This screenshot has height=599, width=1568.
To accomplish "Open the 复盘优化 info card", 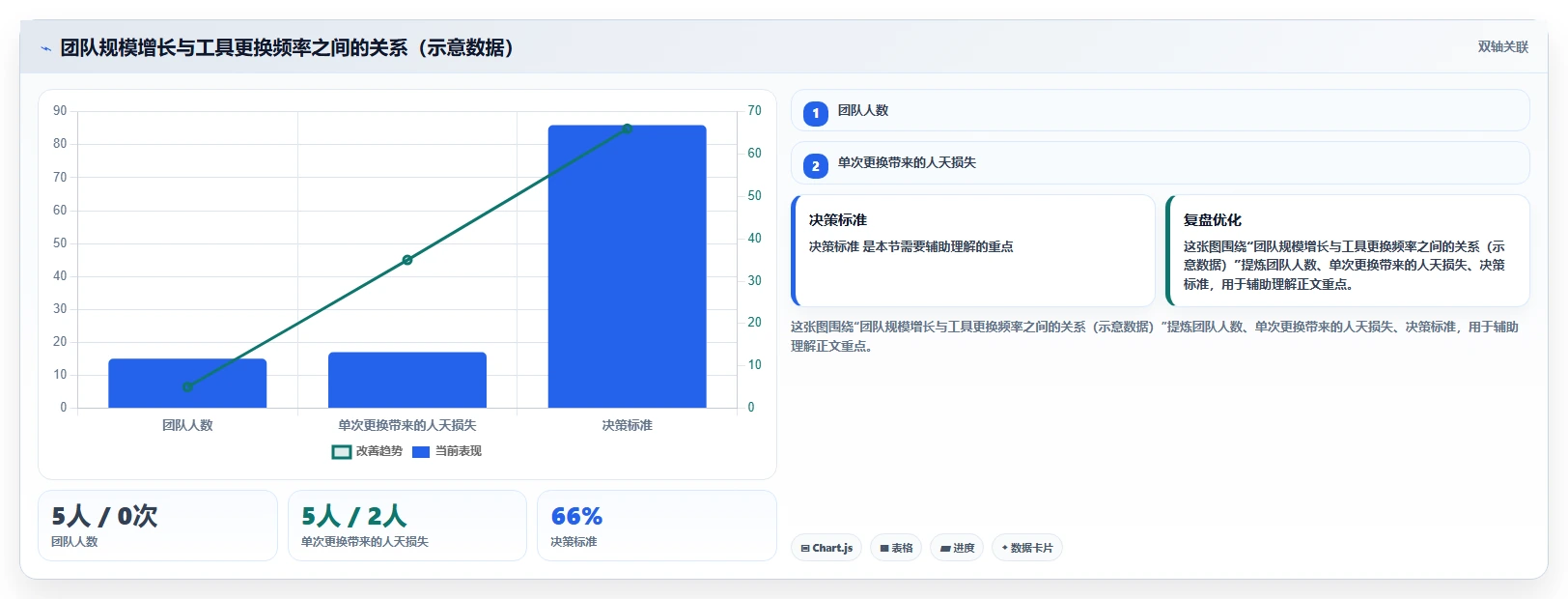I will coord(1348,251).
